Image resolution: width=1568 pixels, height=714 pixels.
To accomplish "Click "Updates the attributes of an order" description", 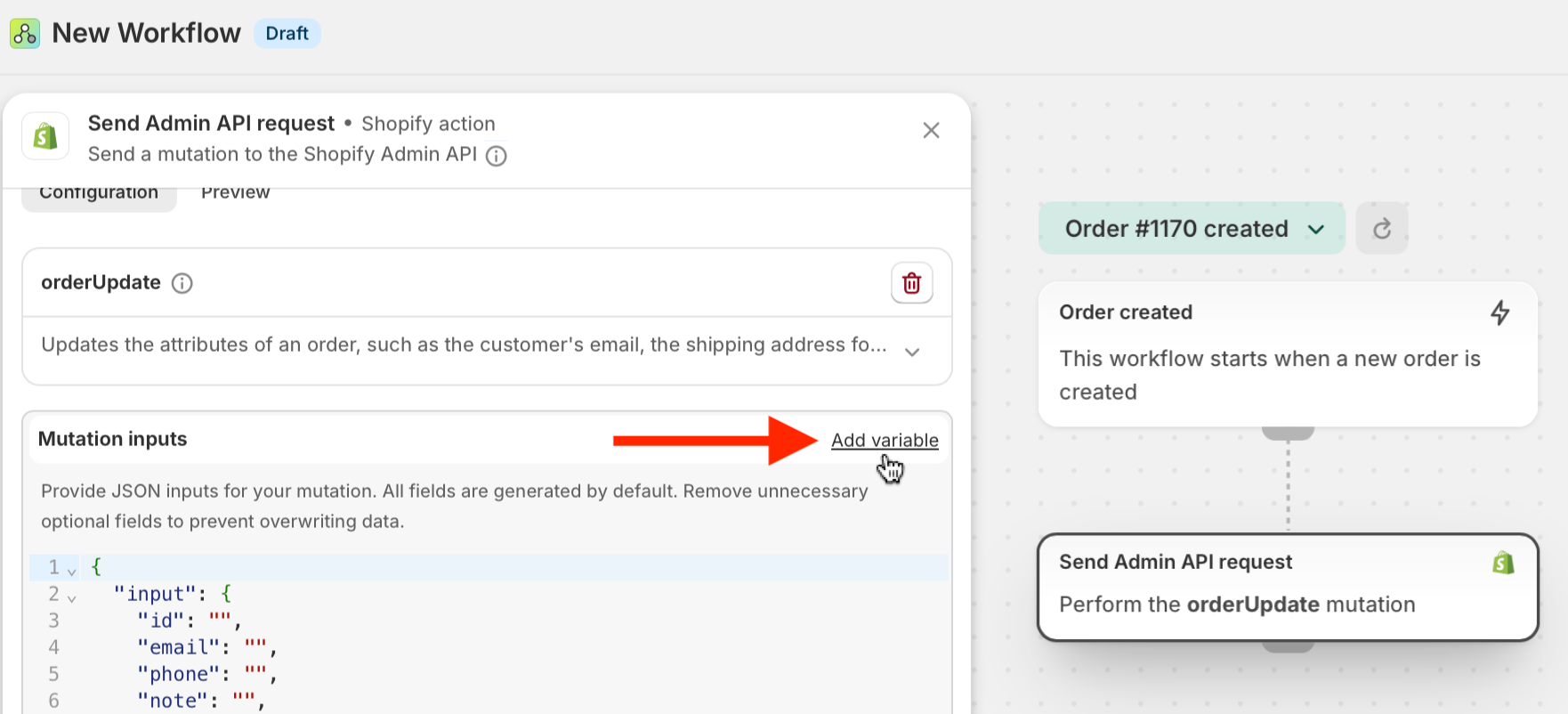I will [464, 345].
